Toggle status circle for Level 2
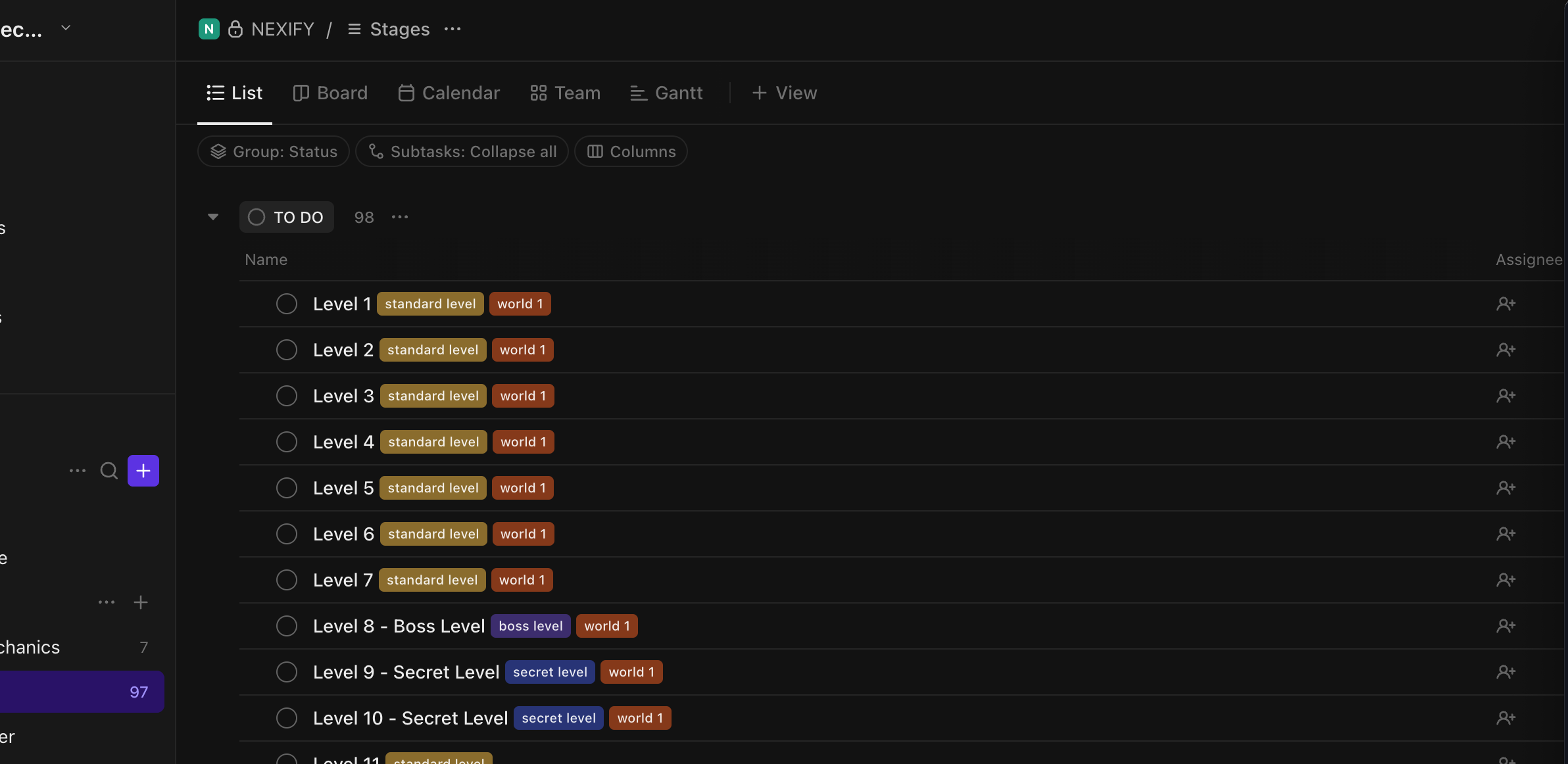Image resolution: width=1568 pixels, height=764 pixels. (287, 350)
